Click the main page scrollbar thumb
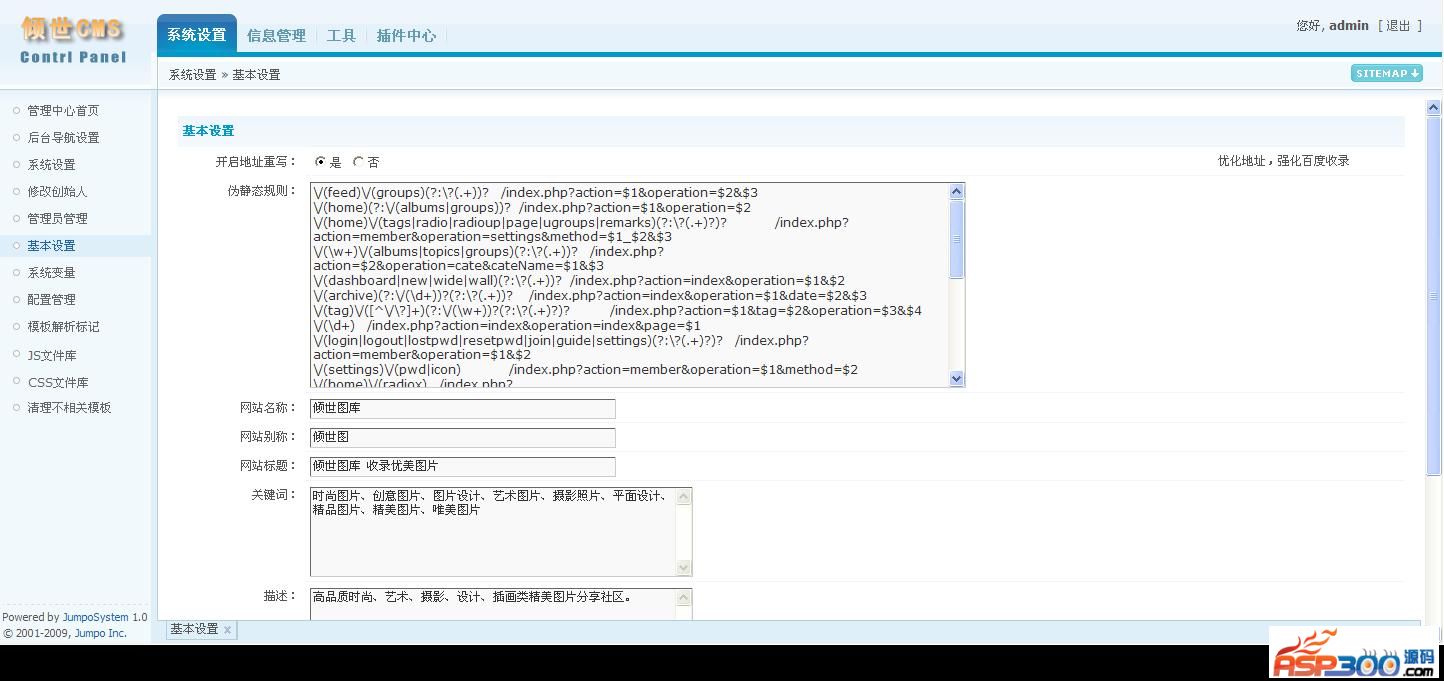Screen dimensions: 1444x681 point(1433,295)
